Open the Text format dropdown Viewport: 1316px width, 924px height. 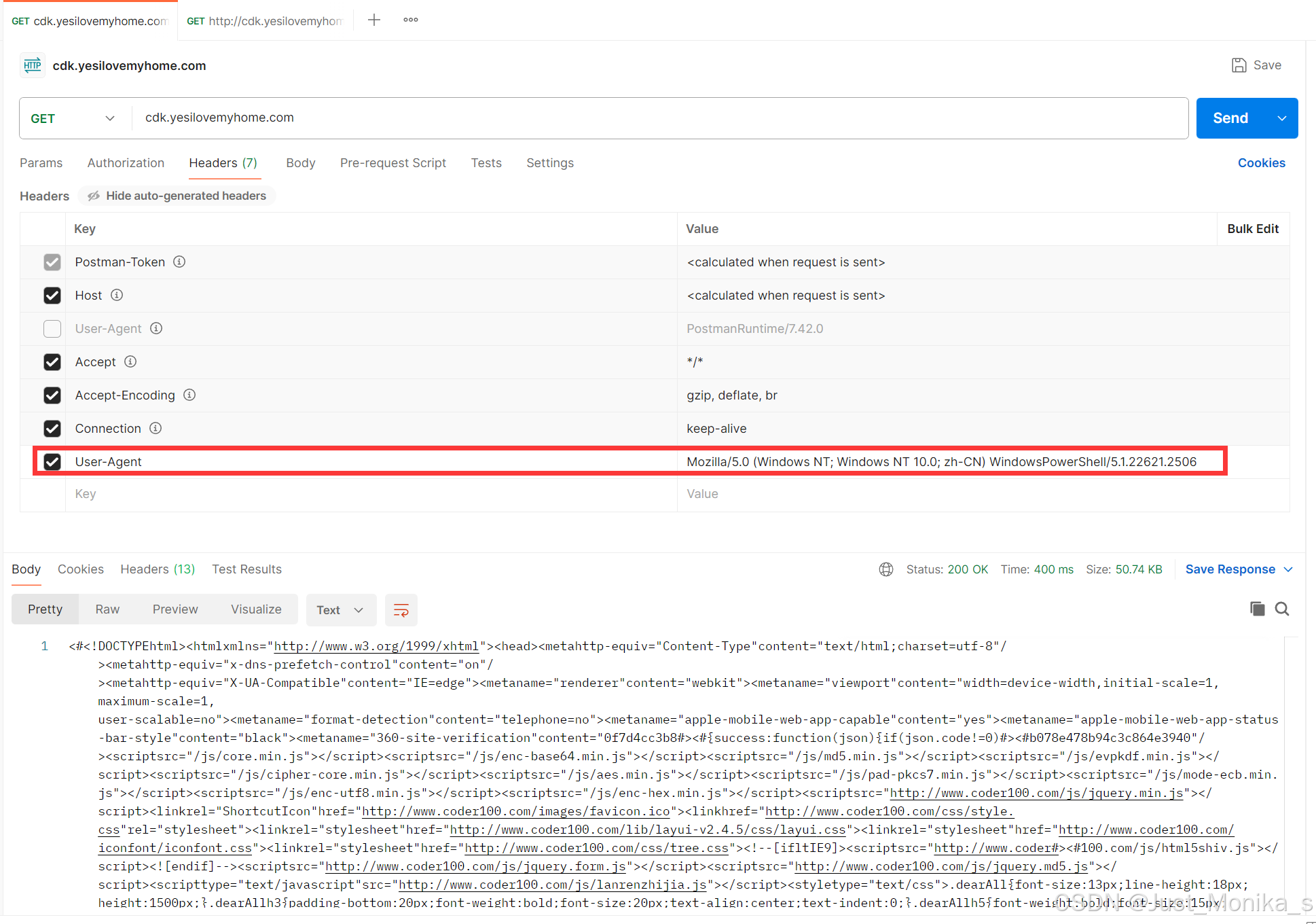pos(340,610)
